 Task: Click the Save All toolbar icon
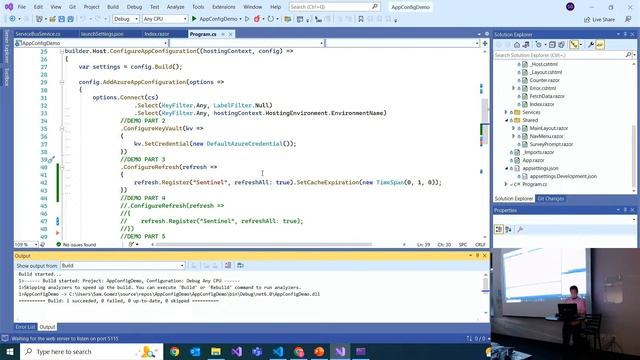pyautogui.click(x=70, y=19)
